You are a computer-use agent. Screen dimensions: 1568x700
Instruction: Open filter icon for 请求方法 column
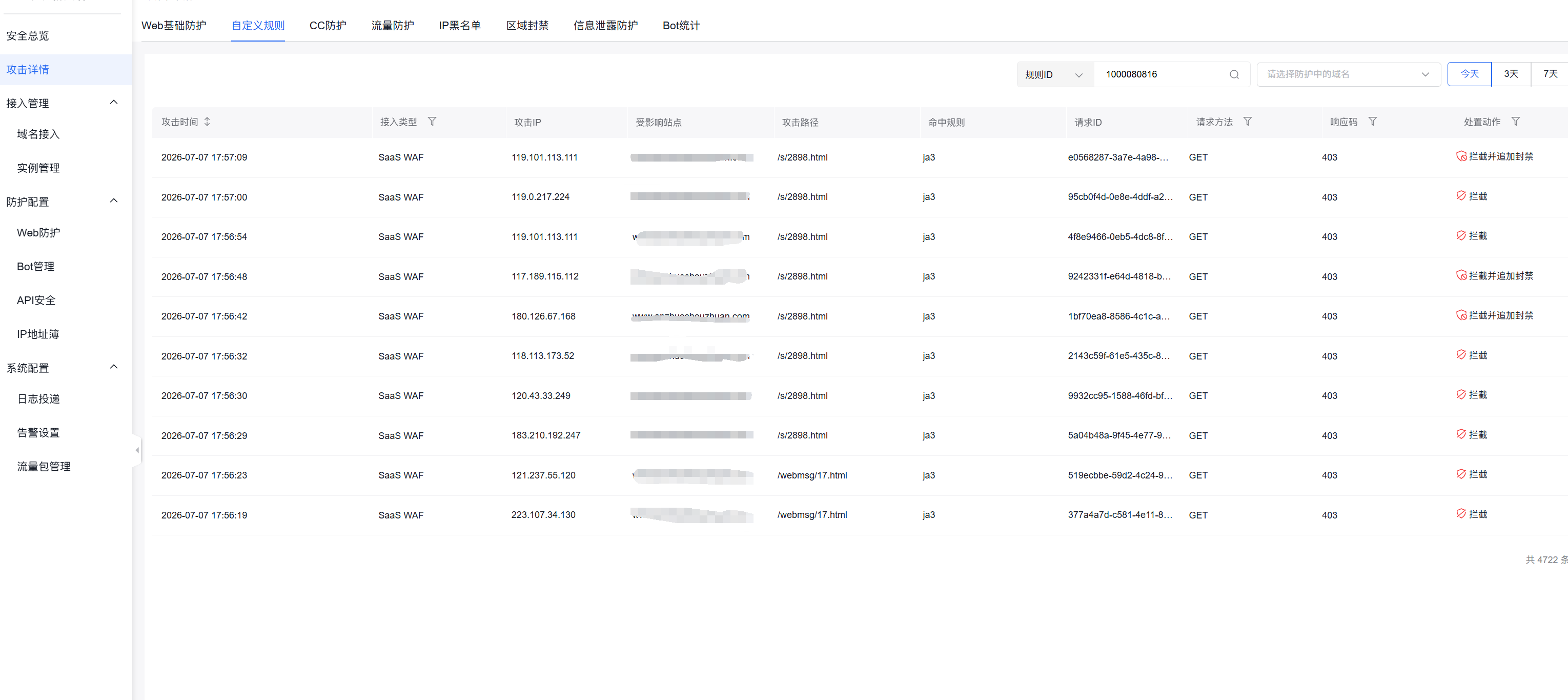point(1247,122)
